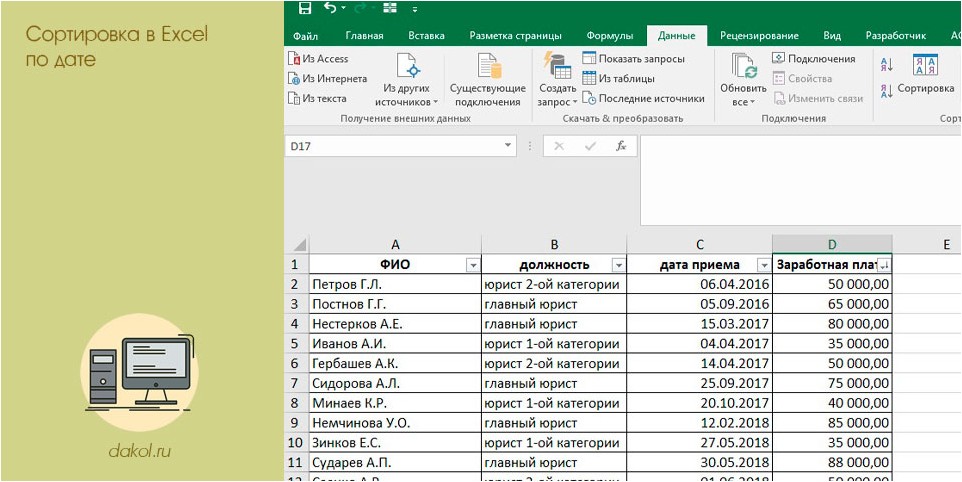Select column D header
This screenshot has width=962, height=482.
click(832, 245)
